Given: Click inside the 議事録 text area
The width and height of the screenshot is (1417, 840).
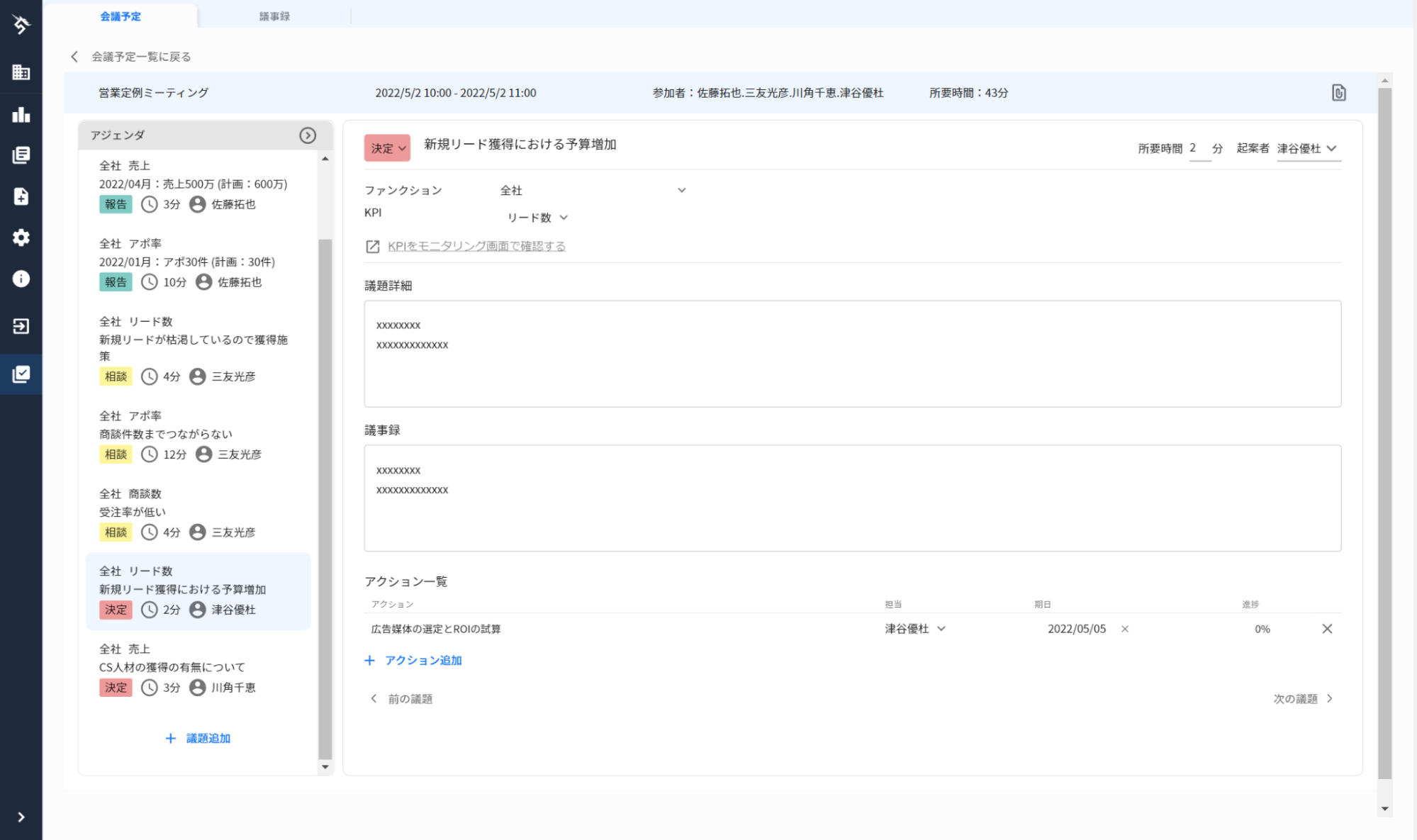Looking at the screenshot, I should [851, 496].
